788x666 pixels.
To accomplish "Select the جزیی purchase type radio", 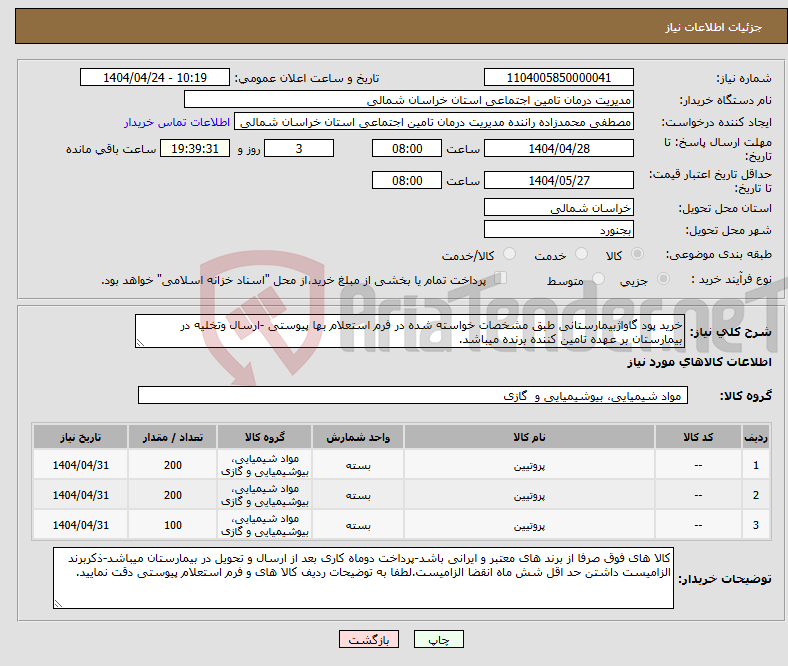I will pyautogui.click(x=663, y=279).
